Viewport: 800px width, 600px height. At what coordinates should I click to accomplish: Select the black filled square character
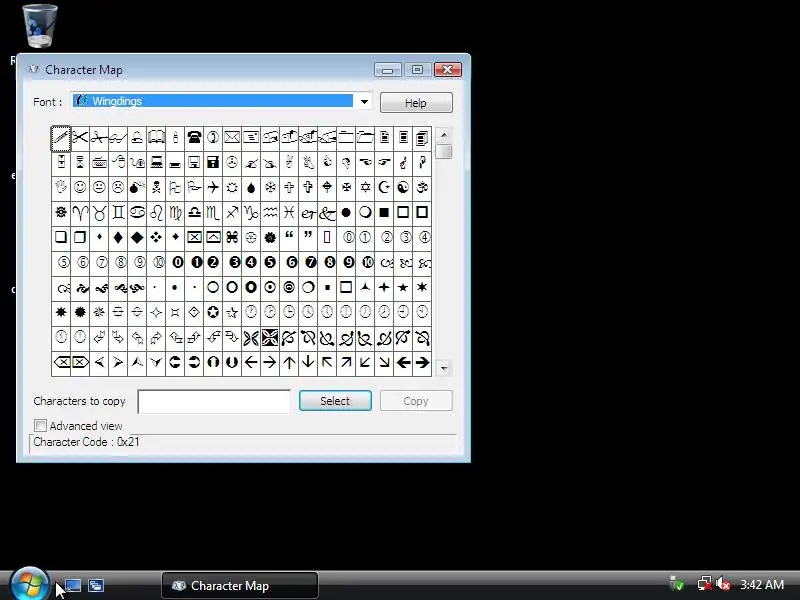click(x=384, y=213)
